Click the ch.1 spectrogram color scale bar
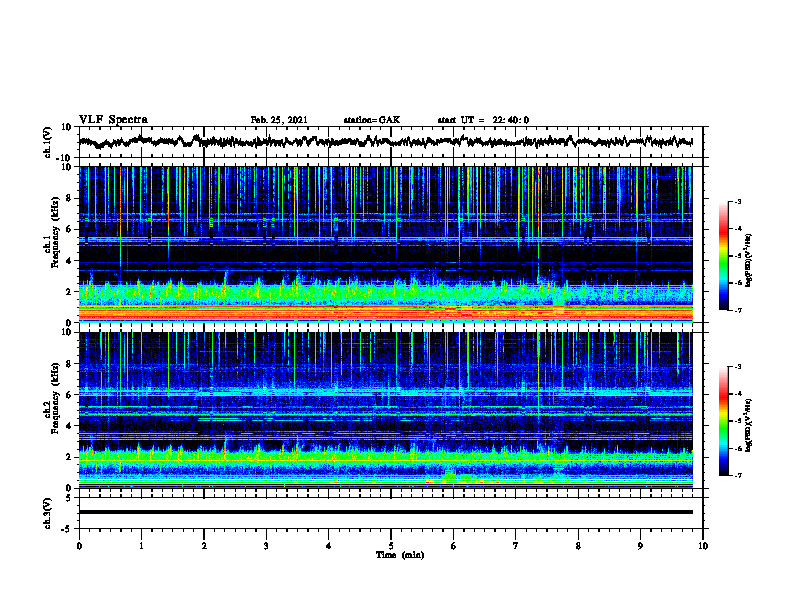 [x=724, y=256]
